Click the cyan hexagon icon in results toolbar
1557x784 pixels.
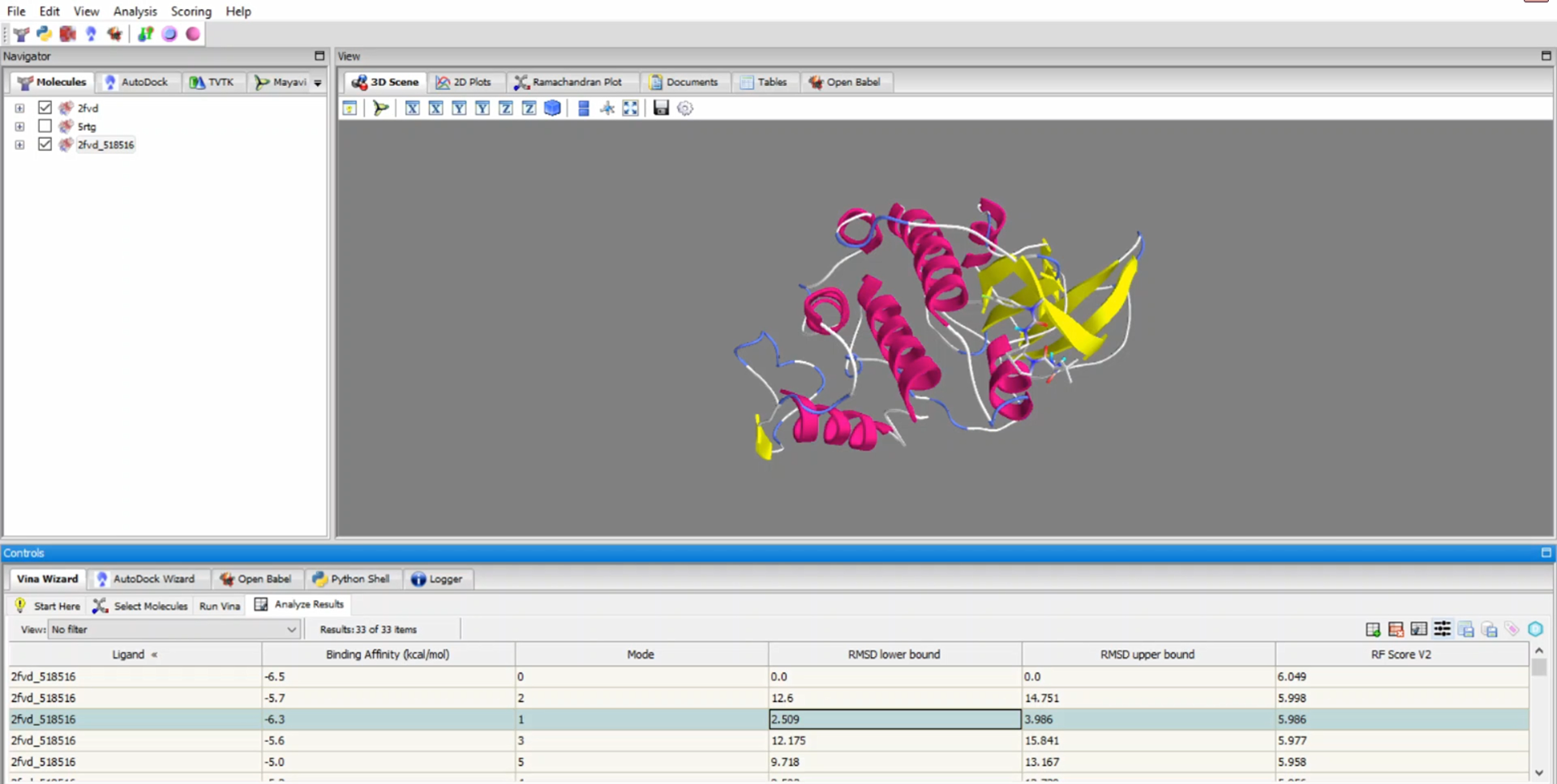pyautogui.click(x=1535, y=629)
